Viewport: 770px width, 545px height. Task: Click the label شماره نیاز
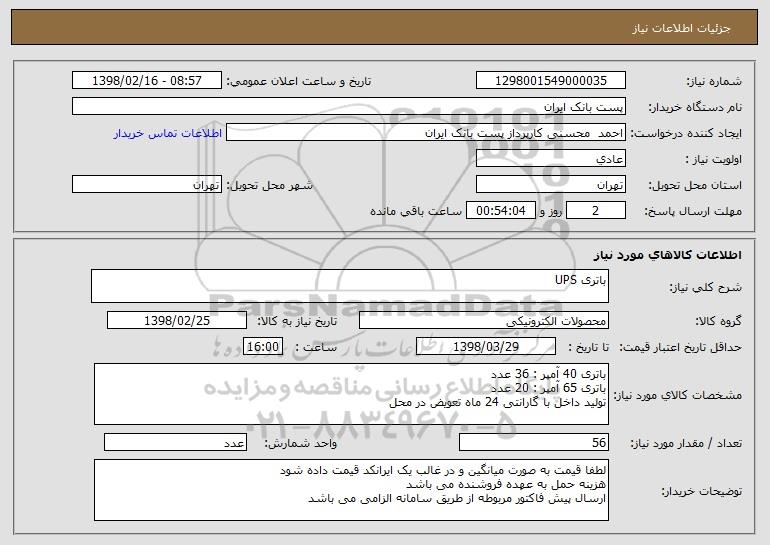(714, 82)
